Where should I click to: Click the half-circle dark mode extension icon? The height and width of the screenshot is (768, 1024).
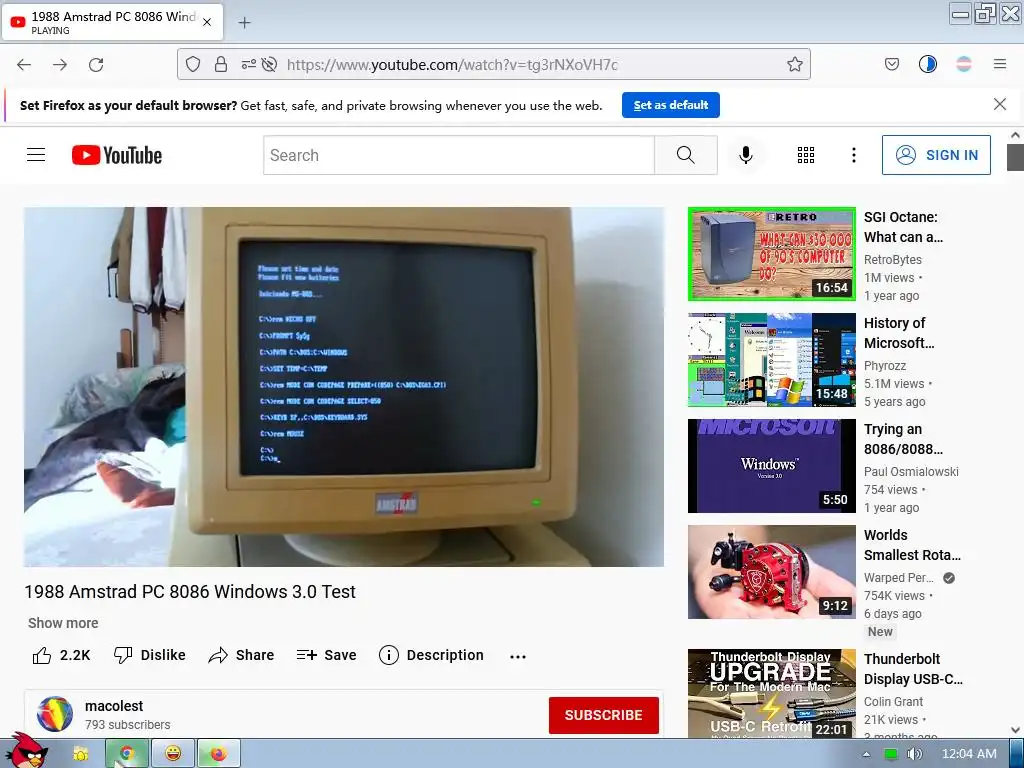pyautogui.click(x=927, y=64)
